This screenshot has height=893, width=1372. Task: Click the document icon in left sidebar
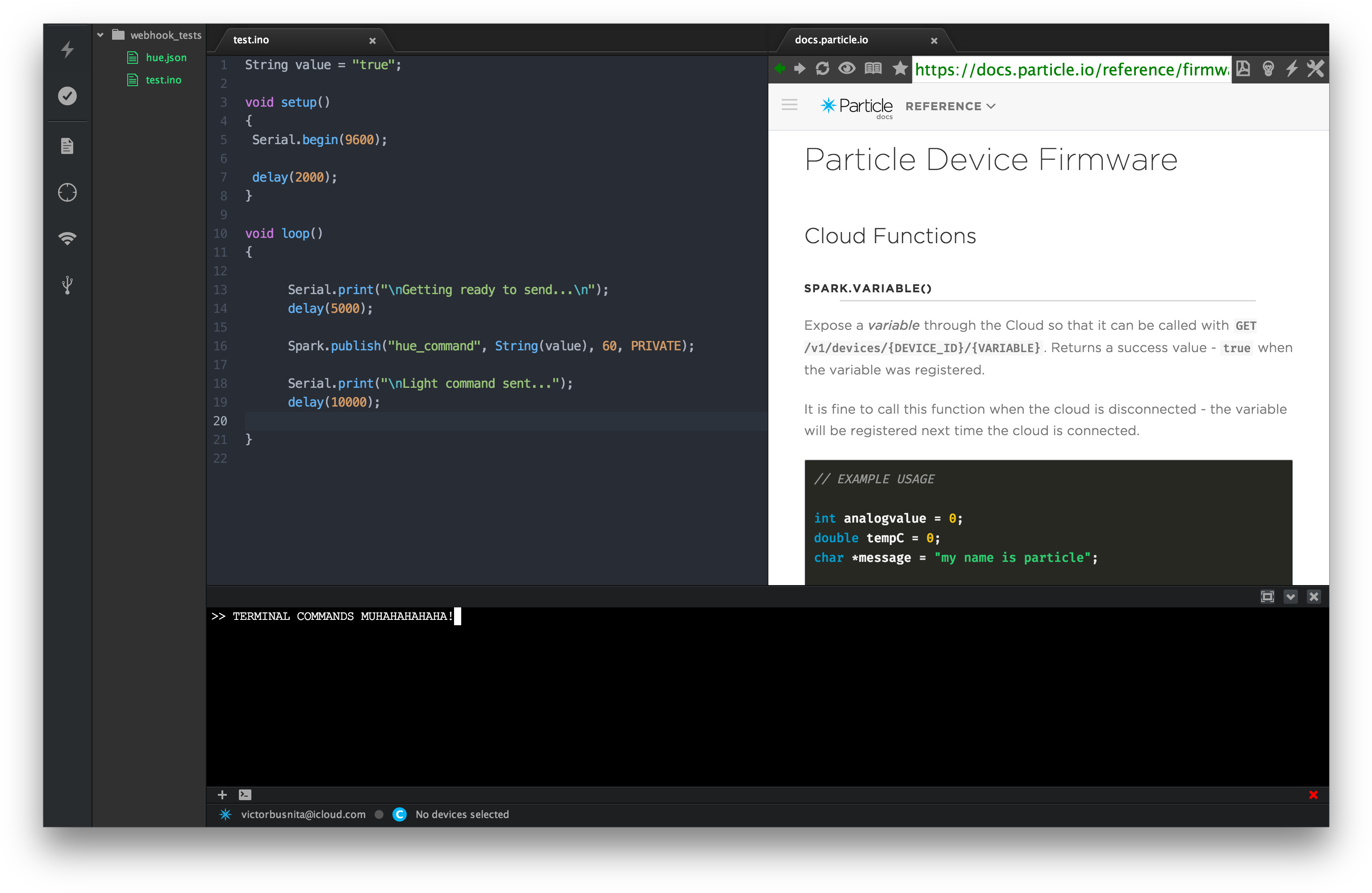pos(67,146)
